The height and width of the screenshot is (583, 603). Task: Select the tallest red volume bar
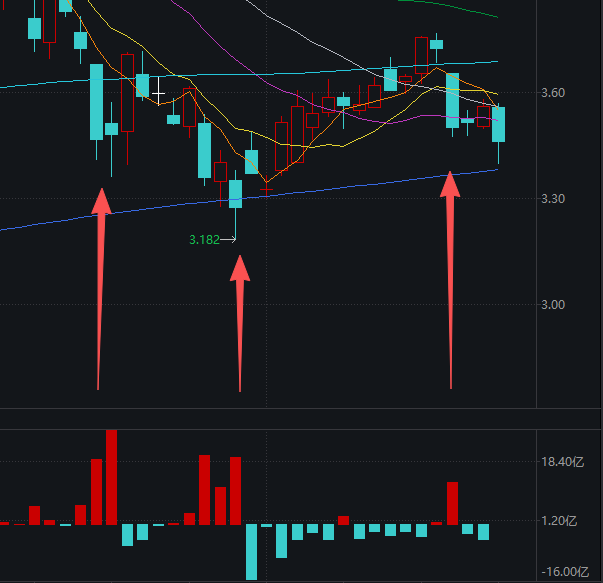[112, 477]
